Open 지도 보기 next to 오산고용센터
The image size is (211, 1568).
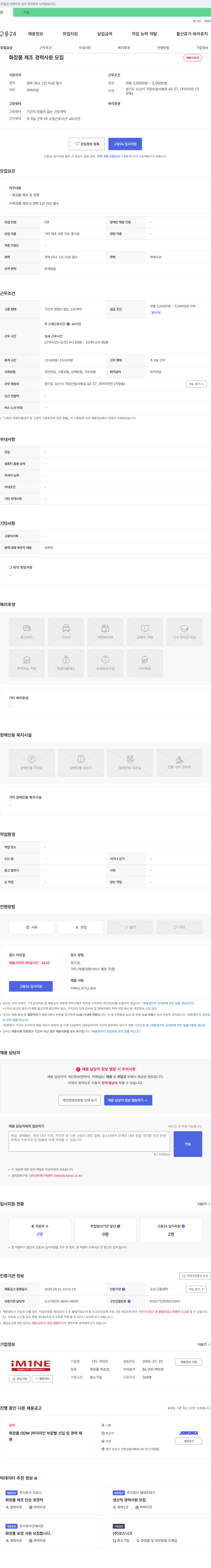click(x=196, y=1289)
